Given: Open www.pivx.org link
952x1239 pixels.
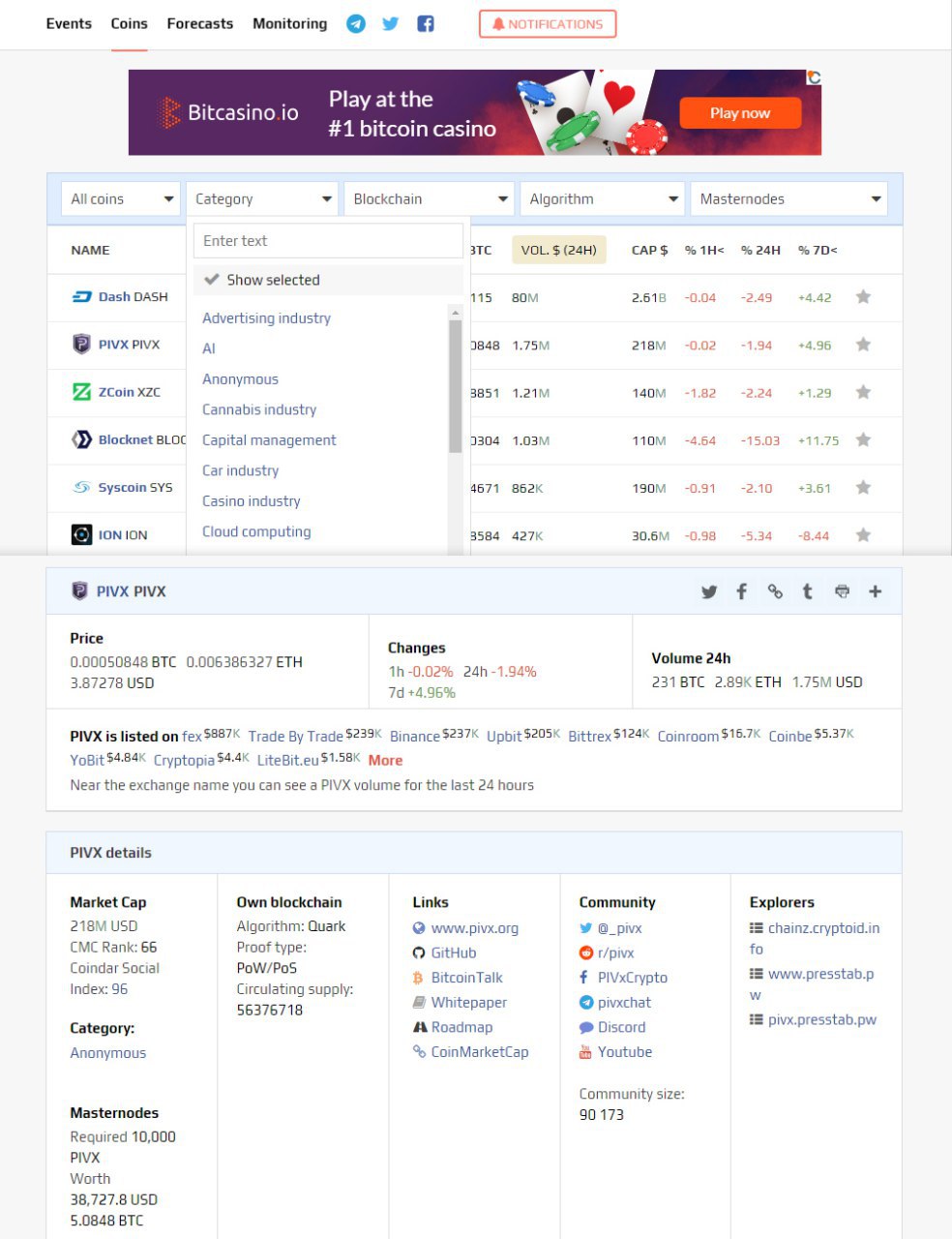Looking at the screenshot, I should click(474, 928).
